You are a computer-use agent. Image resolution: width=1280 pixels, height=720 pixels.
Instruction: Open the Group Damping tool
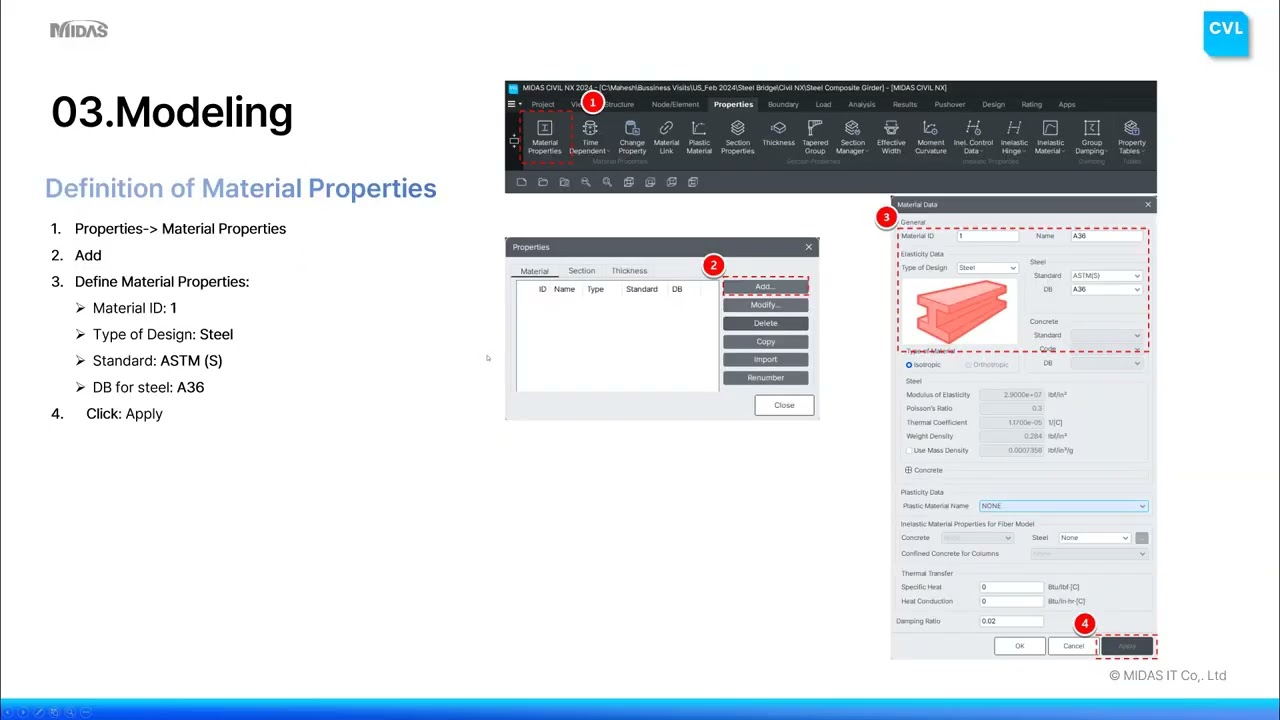(x=1091, y=137)
